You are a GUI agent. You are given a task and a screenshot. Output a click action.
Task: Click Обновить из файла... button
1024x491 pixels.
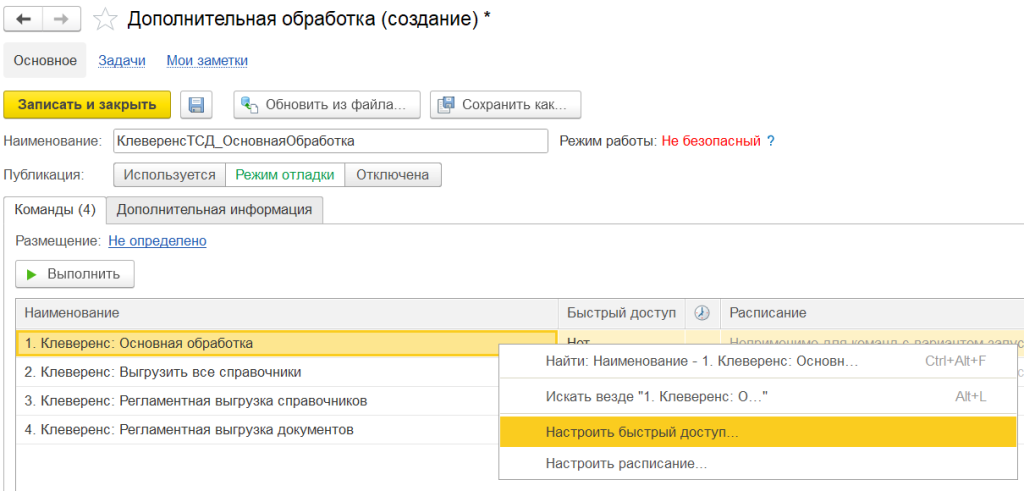(x=327, y=104)
